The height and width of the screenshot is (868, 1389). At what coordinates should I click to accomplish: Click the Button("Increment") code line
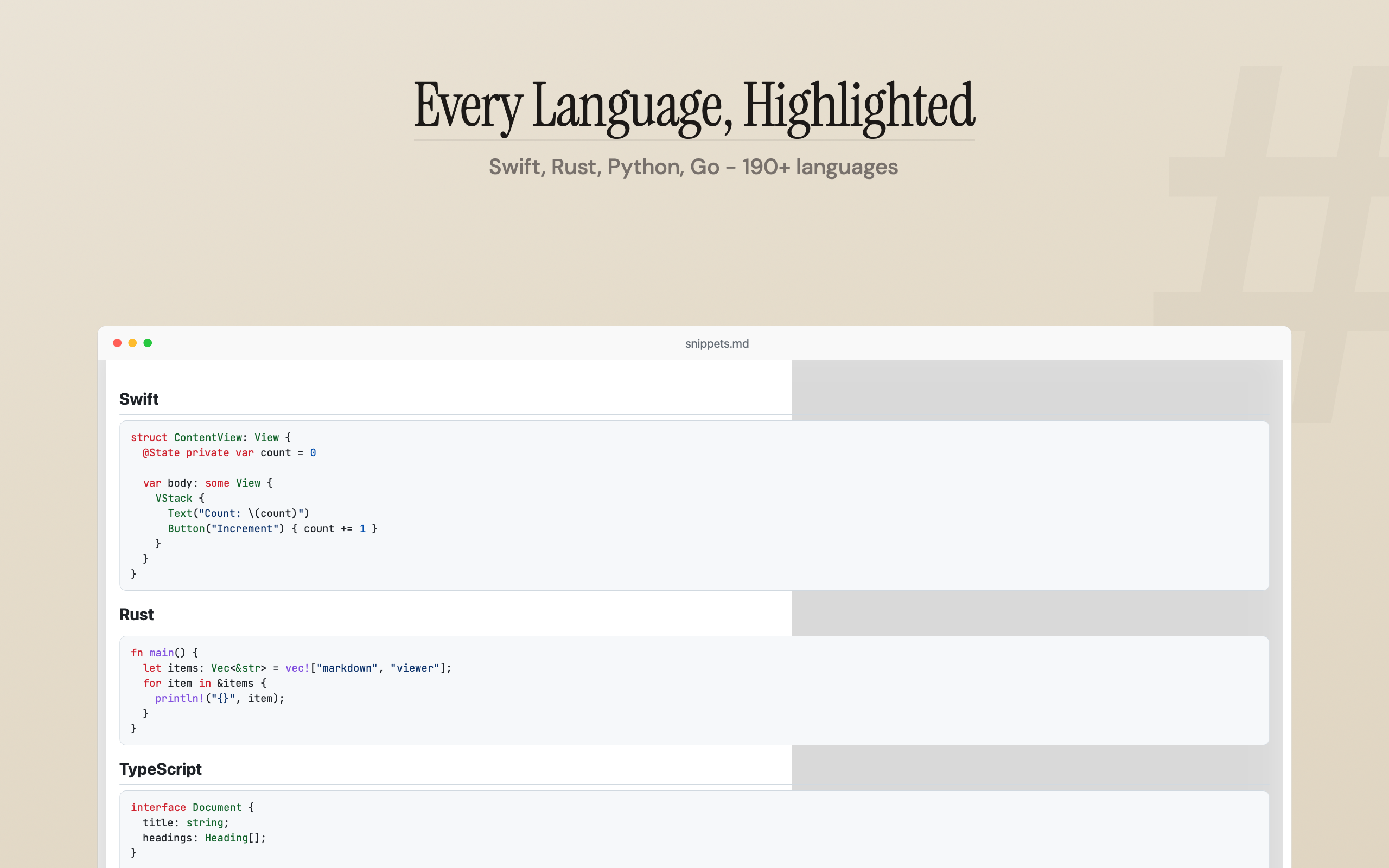272,529
